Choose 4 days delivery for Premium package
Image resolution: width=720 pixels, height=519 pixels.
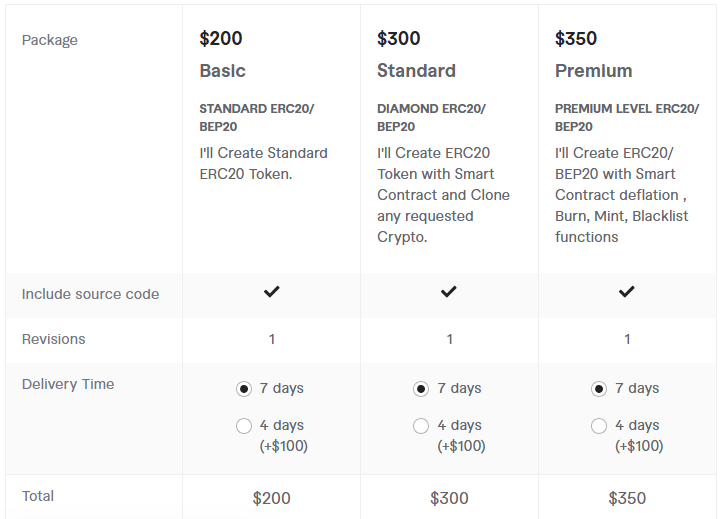(x=599, y=426)
